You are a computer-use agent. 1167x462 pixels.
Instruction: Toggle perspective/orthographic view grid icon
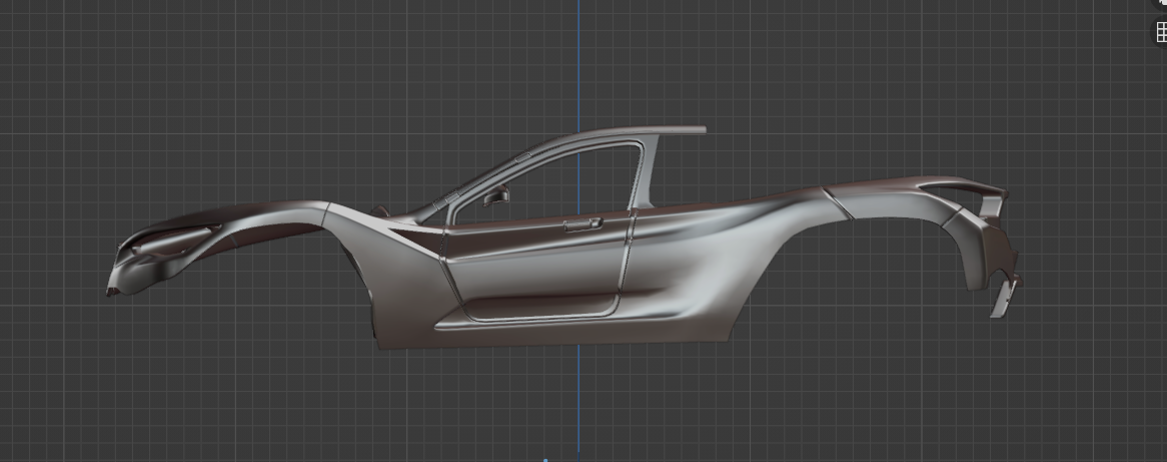coord(1161,32)
